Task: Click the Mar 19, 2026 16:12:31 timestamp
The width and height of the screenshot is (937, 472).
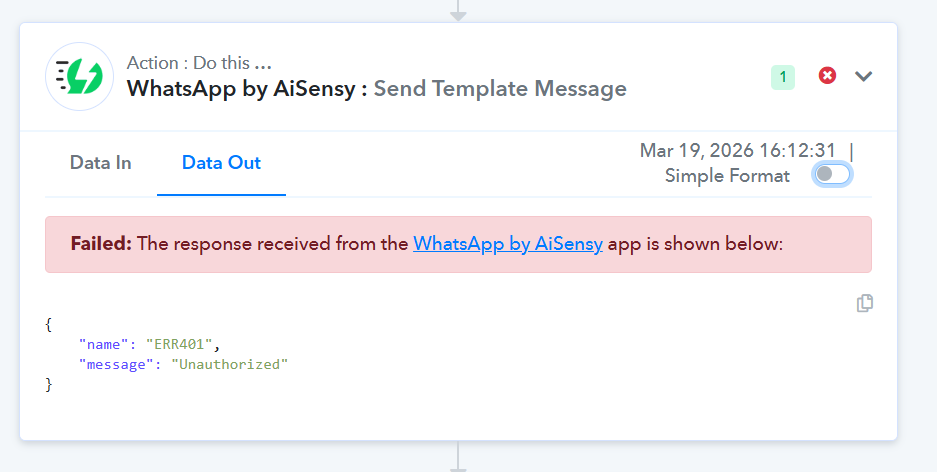Action: (x=737, y=151)
